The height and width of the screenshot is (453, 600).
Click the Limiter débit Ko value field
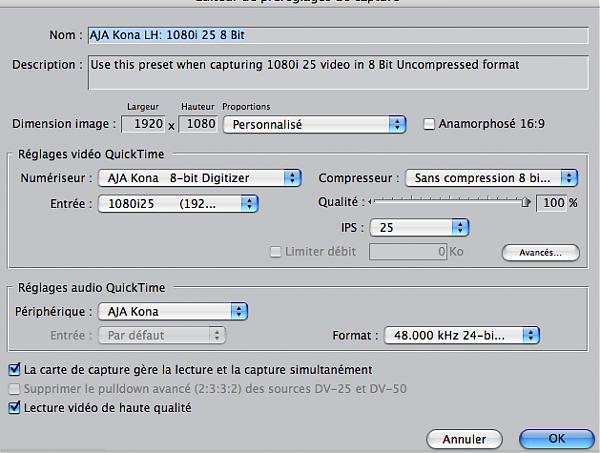[408, 252]
